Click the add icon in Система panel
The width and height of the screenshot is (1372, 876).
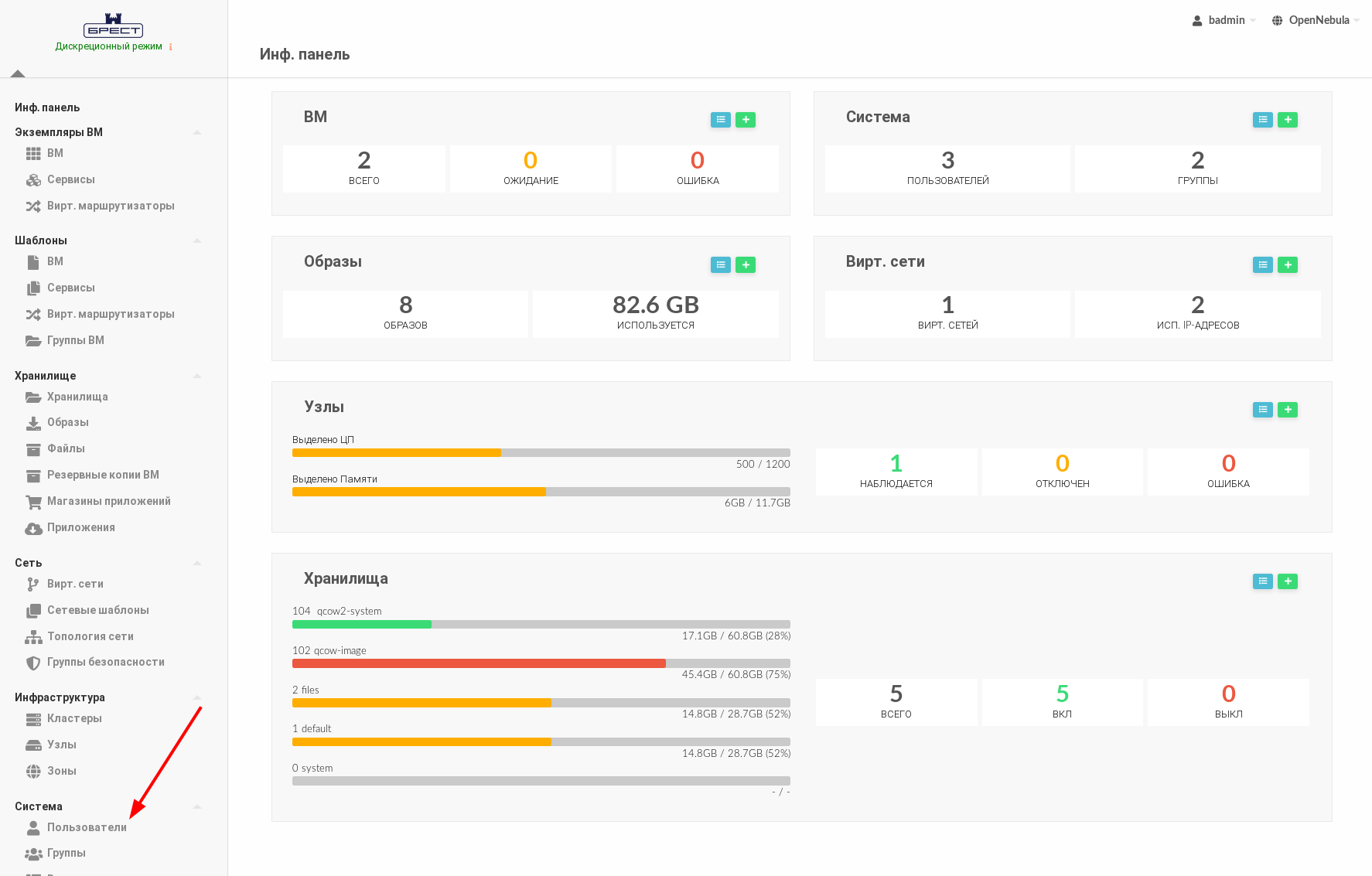[1287, 120]
